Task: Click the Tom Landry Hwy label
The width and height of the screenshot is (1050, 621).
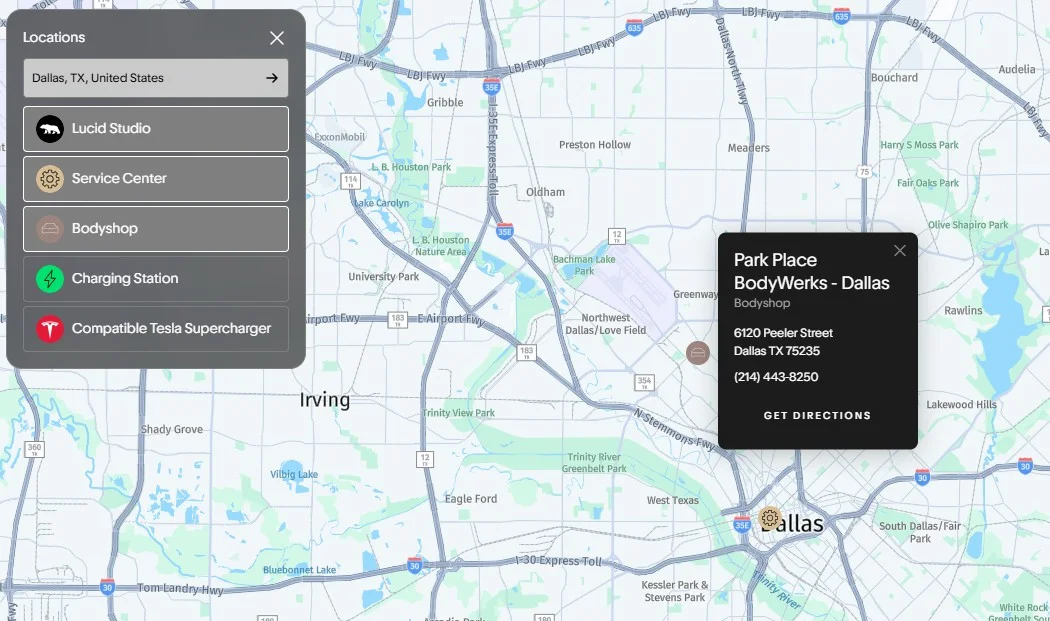Action: 179,589
